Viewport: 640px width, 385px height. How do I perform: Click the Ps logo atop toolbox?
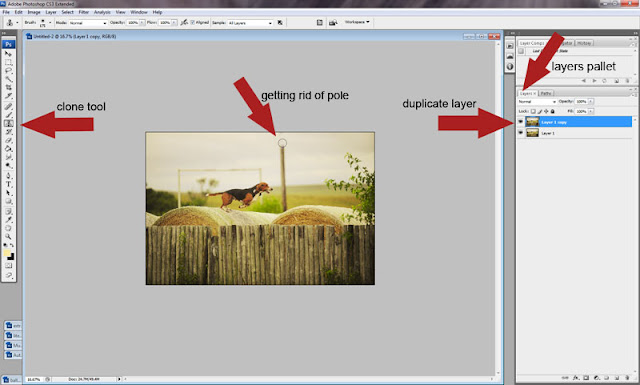(x=8, y=44)
